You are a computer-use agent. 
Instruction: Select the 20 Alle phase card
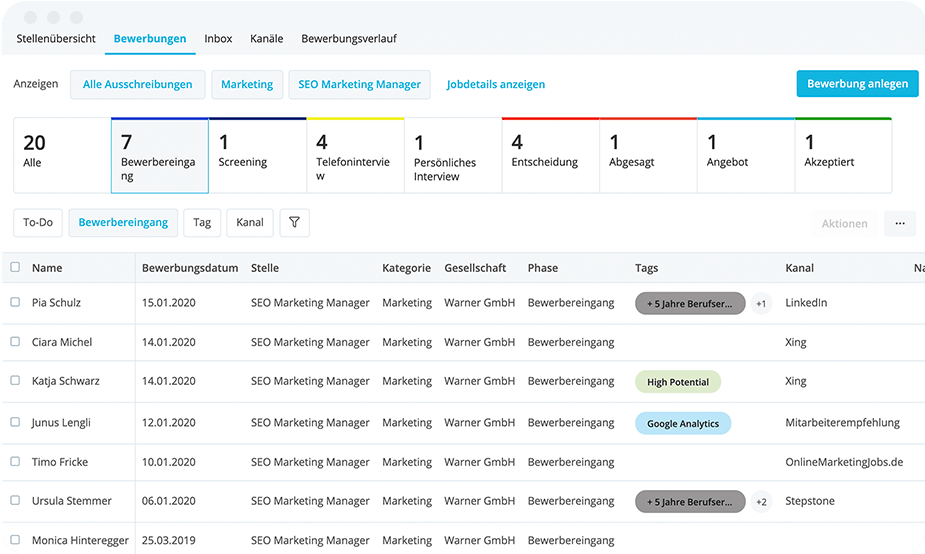[x=62, y=155]
